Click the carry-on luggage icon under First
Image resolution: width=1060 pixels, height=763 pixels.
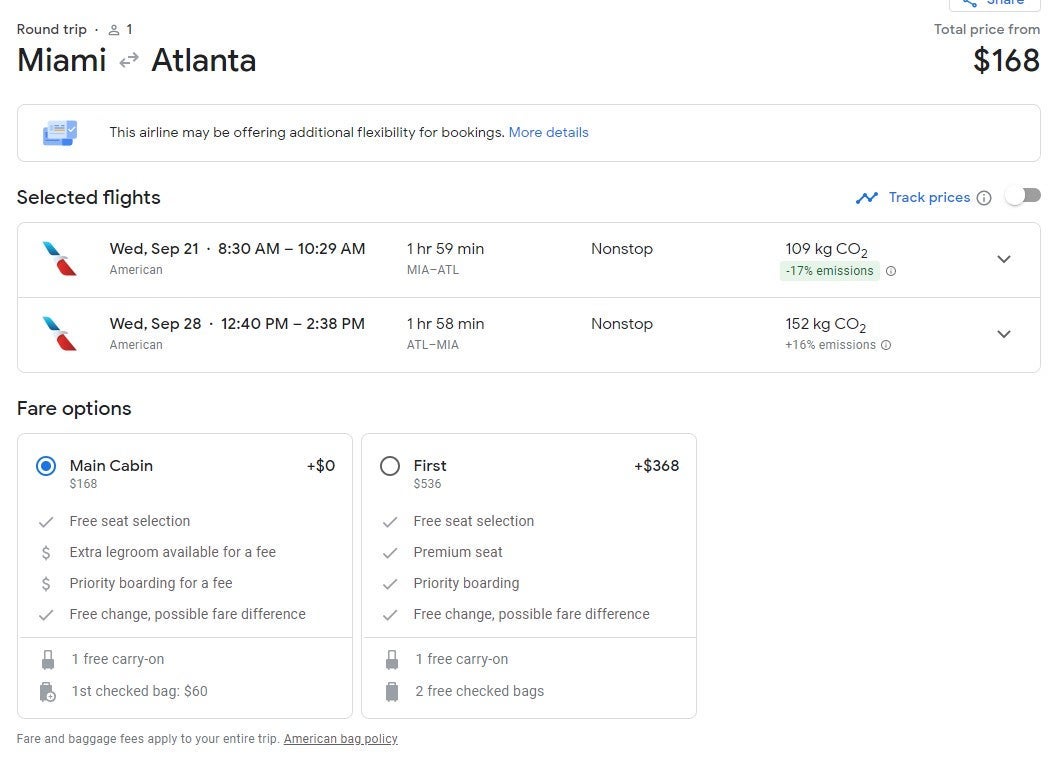click(391, 660)
